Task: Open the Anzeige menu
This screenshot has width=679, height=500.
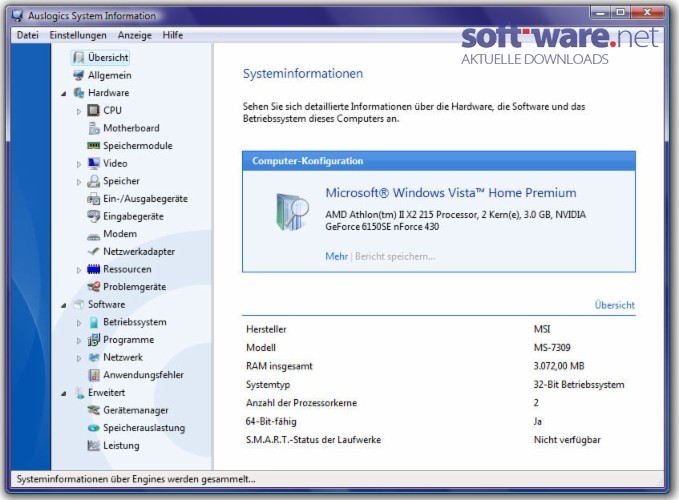Action: click(135, 35)
